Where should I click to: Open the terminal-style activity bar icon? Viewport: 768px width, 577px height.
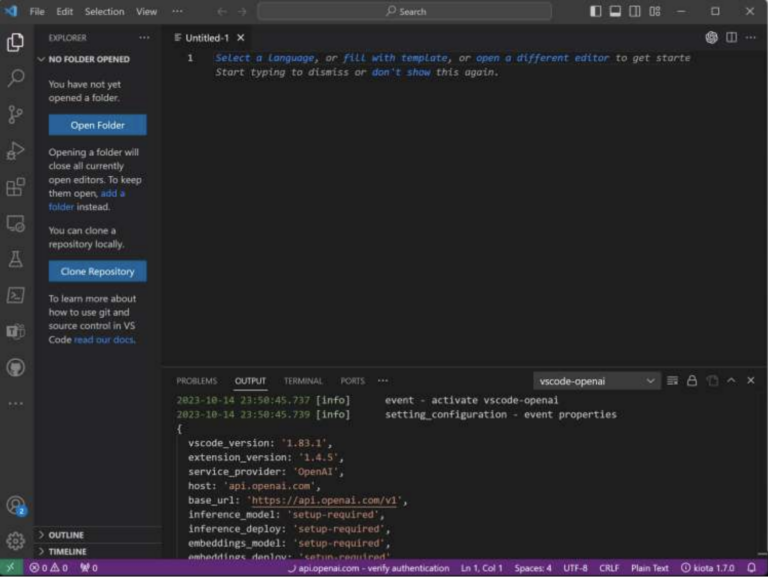click(x=16, y=295)
